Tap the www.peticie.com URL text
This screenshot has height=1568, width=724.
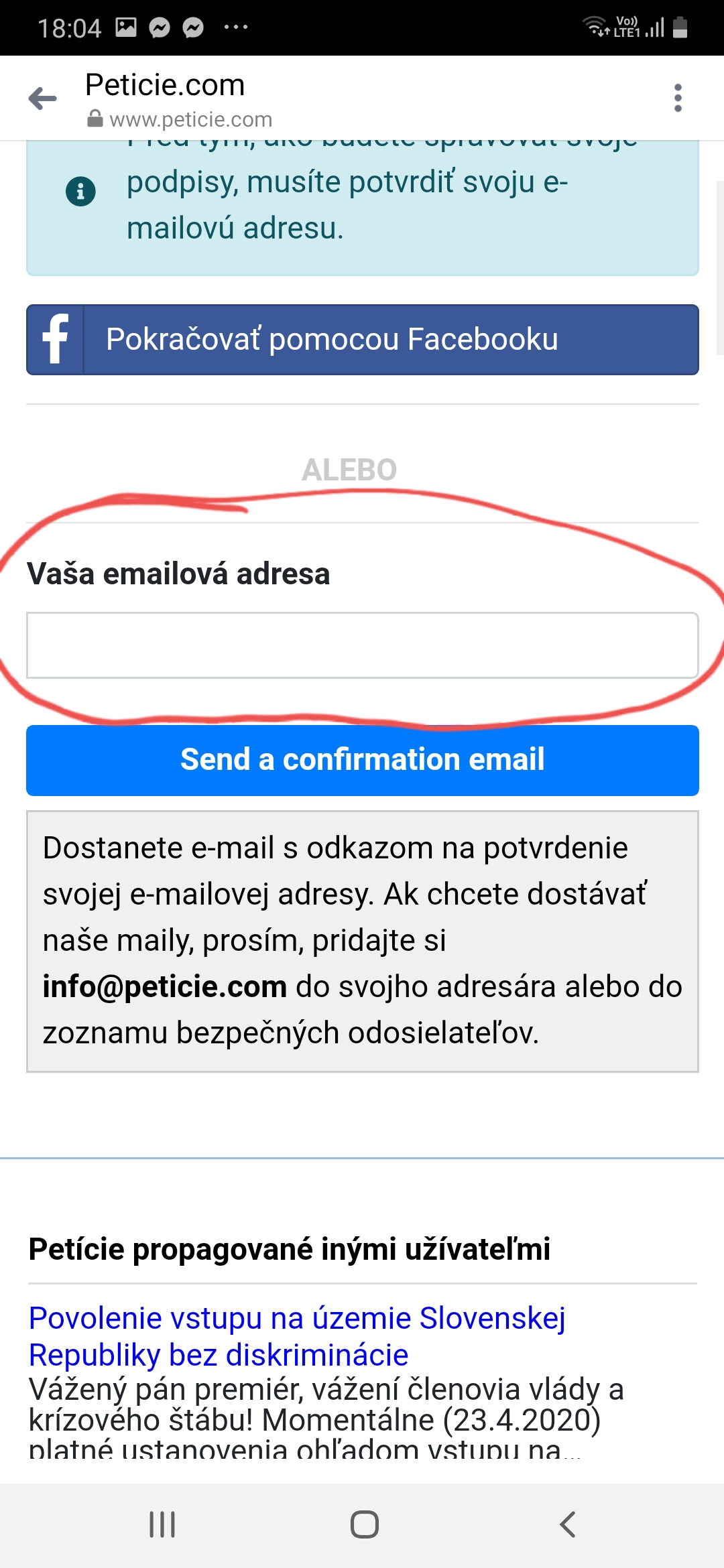[x=191, y=119]
